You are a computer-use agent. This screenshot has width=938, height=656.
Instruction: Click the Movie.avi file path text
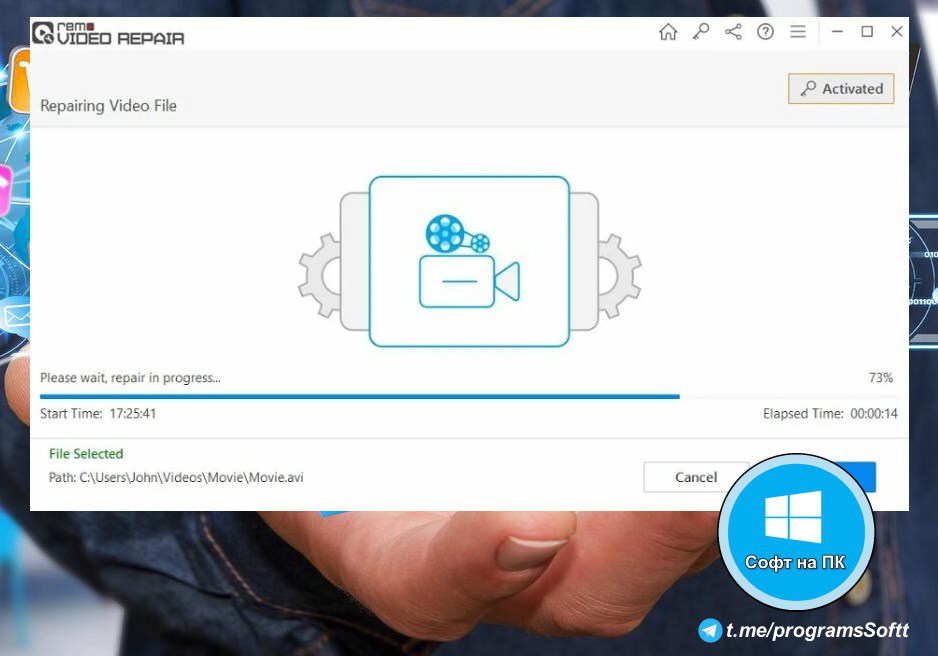(x=176, y=477)
